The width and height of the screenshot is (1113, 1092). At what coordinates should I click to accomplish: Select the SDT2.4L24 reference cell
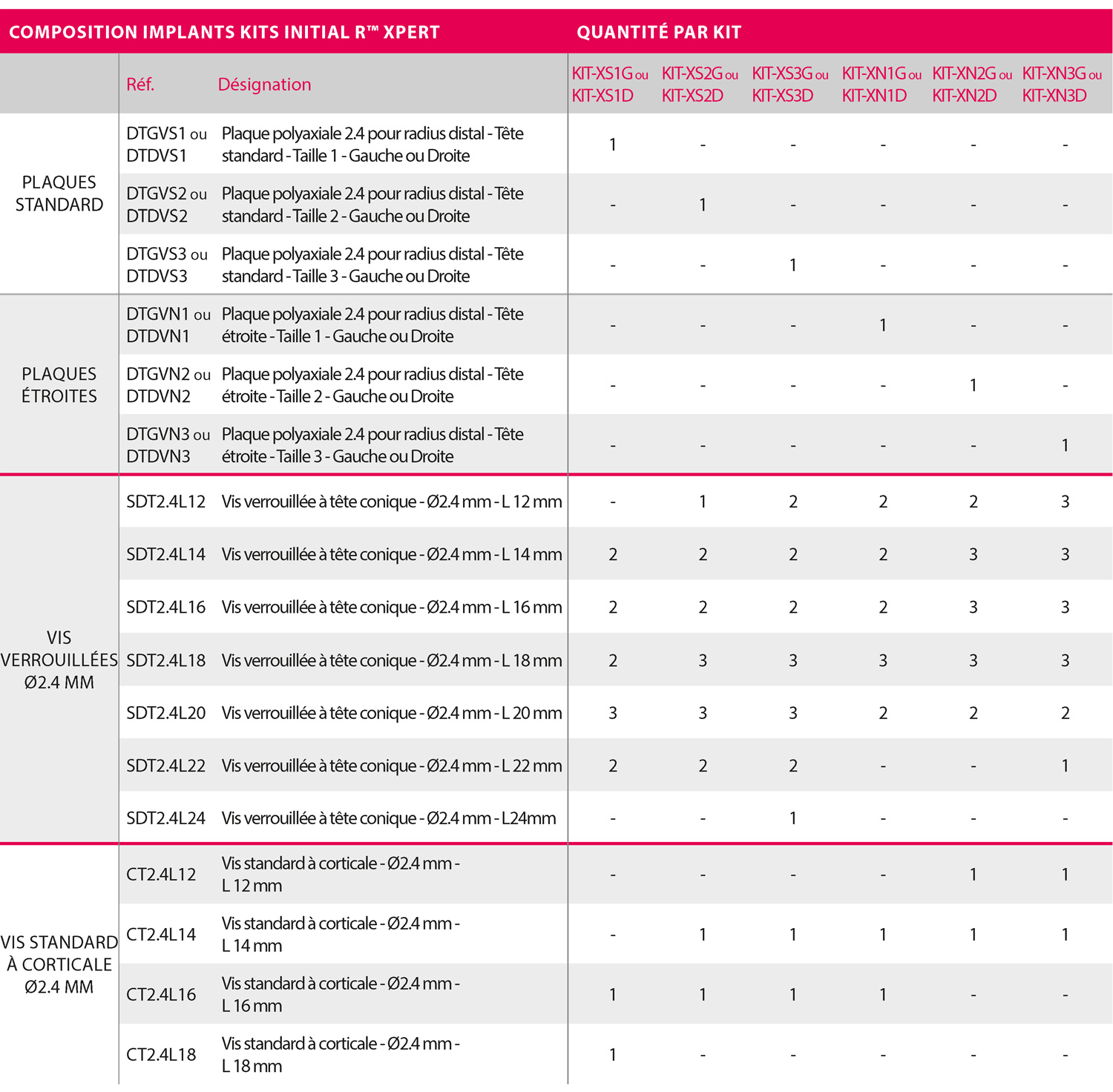[x=165, y=818]
